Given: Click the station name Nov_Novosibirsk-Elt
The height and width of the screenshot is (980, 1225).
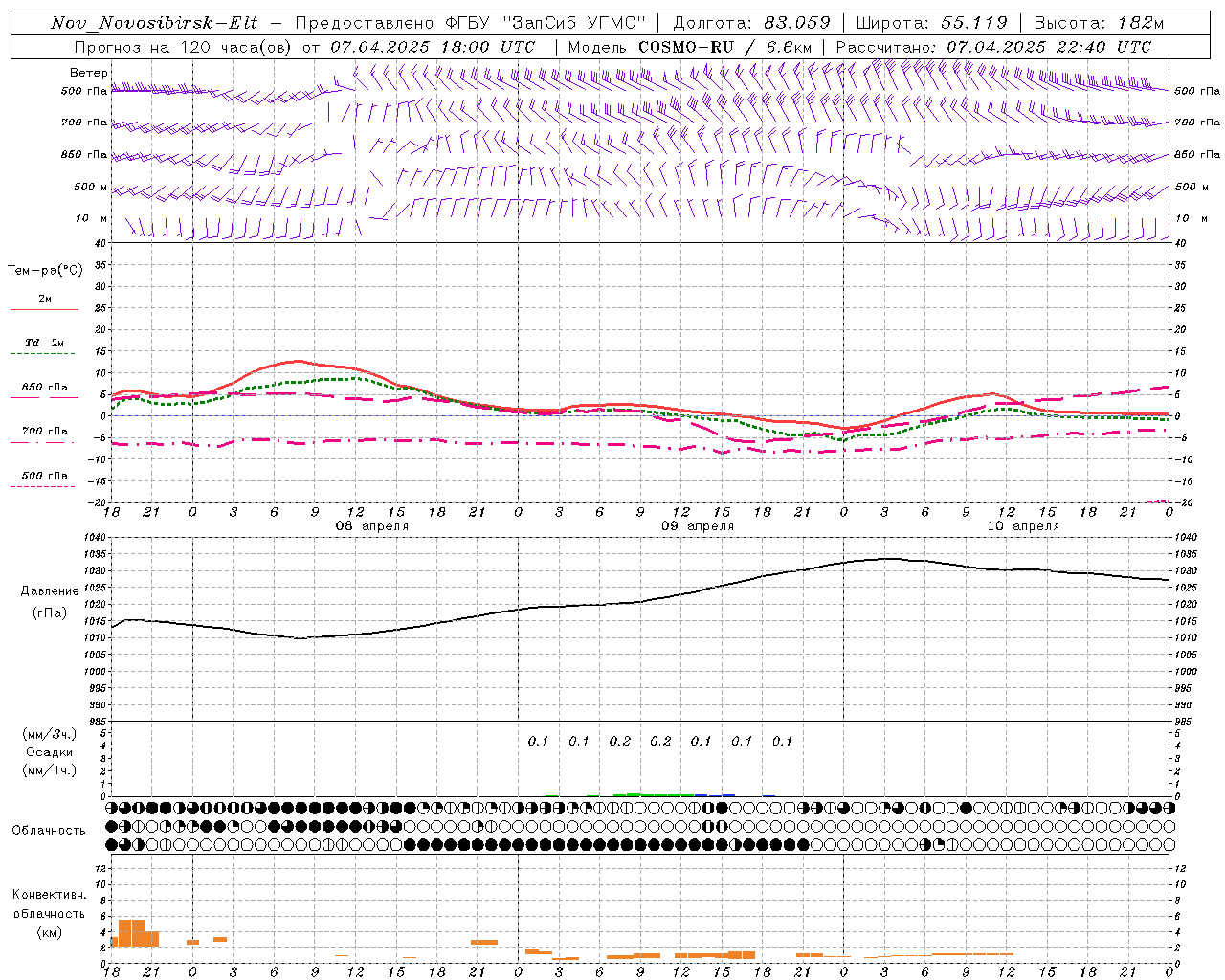Looking at the screenshot, I should point(154,23).
